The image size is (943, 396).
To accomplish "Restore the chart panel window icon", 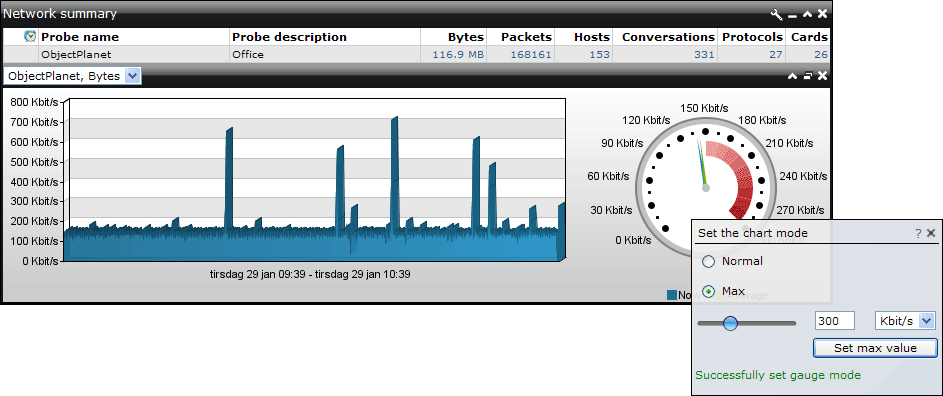I will (808, 76).
